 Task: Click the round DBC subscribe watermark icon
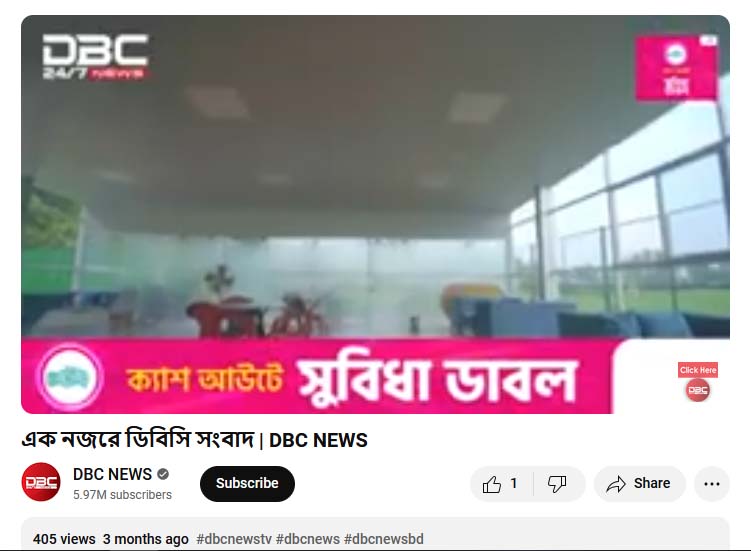pyautogui.click(x=697, y=390)
